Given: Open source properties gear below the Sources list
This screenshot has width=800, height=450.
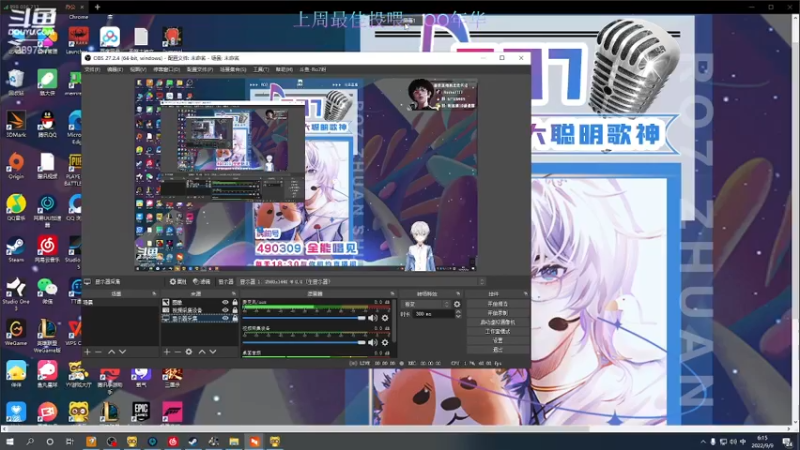Looking at the screenshot, I should (x=189, y=352).
